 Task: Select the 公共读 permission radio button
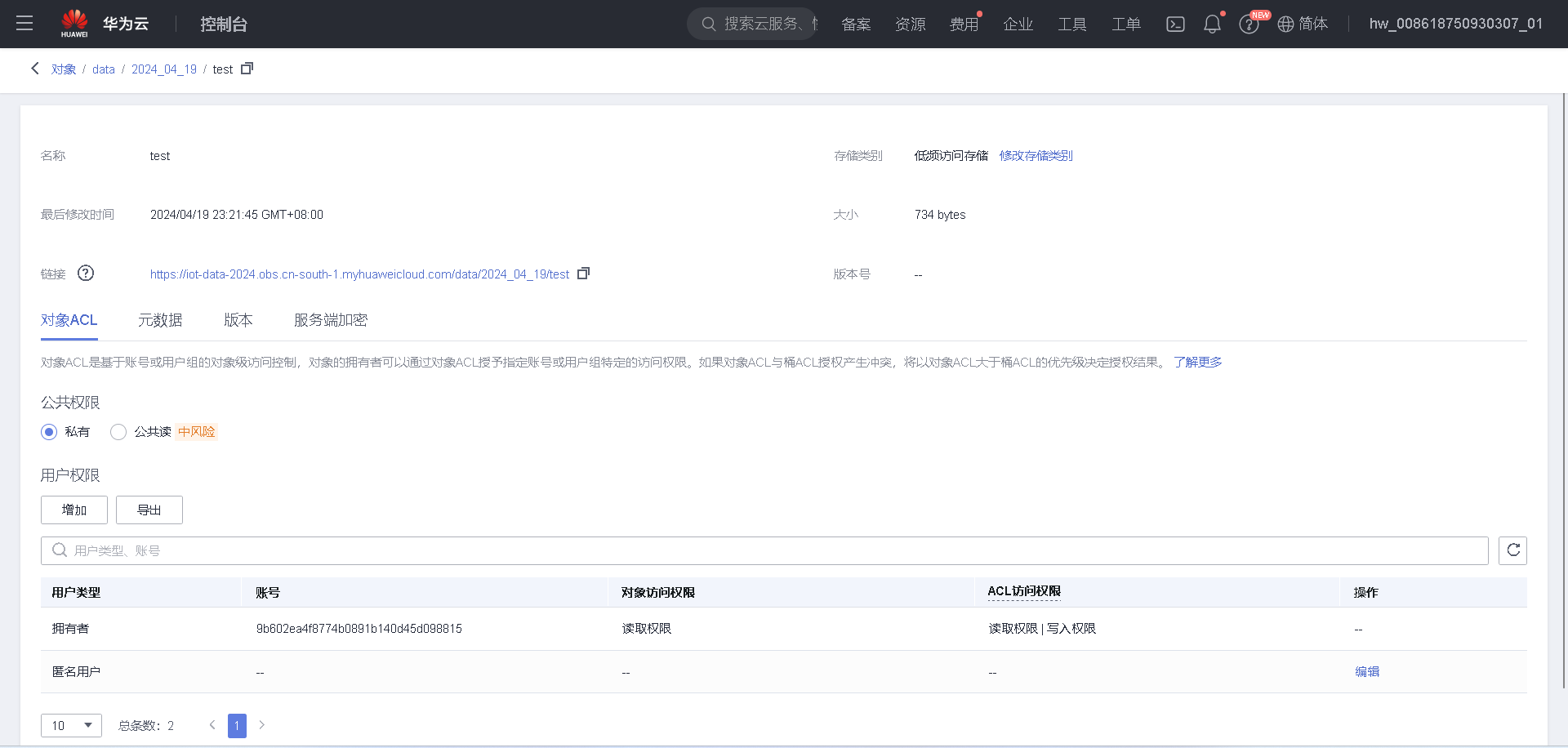(118, 431)
